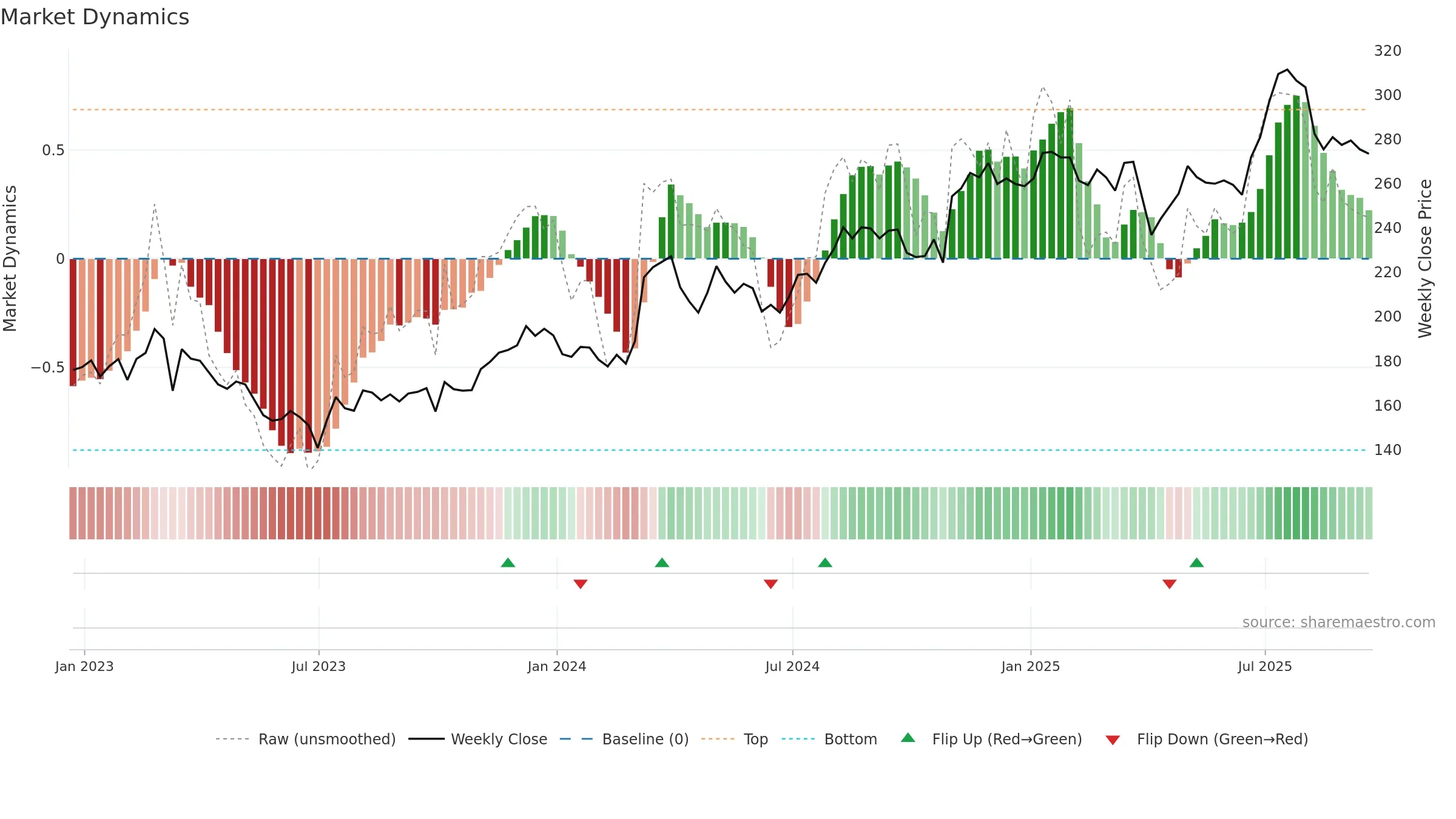
Task: Click the Jul 2023 x-axis label
Action: tap(318, 666)
